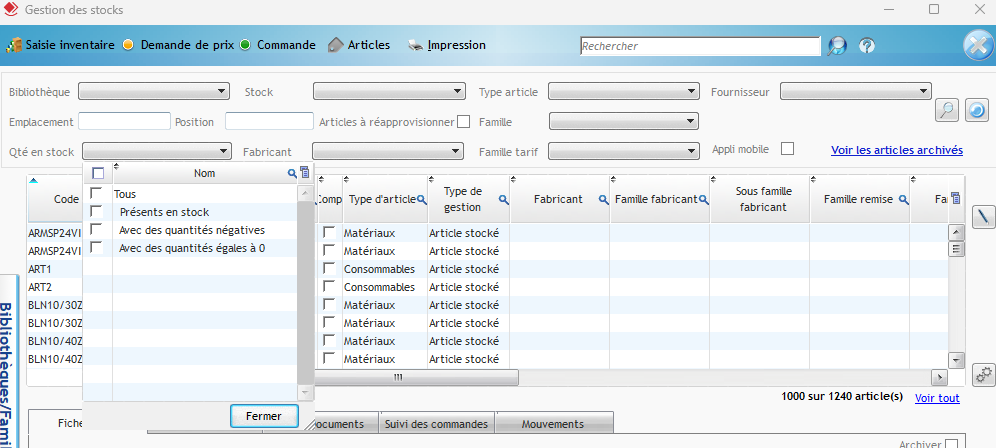
Task: Click the magnifier filter search button
Action: pyautogui.click(x=948, y=110)
